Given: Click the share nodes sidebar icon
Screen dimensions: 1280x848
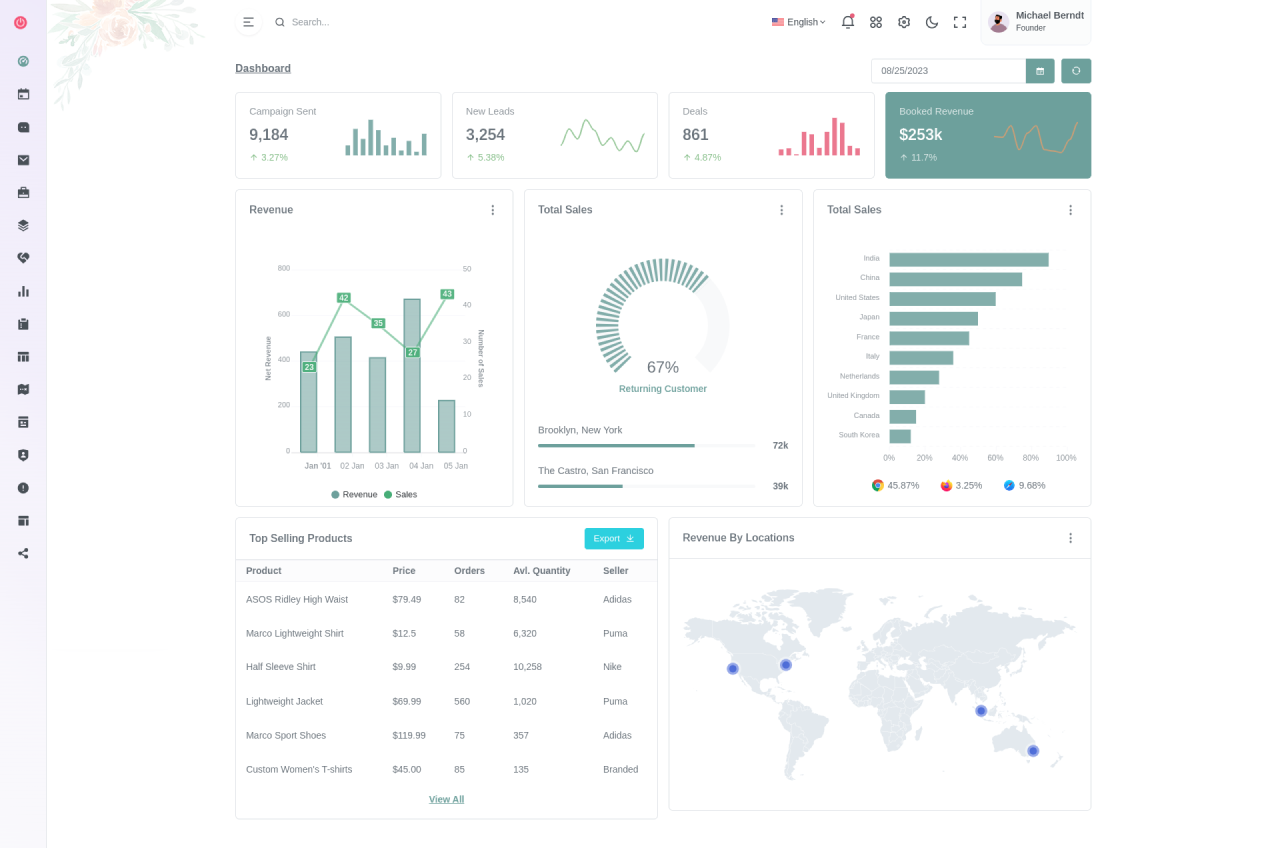Looking at the screenshot, I should (23, 553).
